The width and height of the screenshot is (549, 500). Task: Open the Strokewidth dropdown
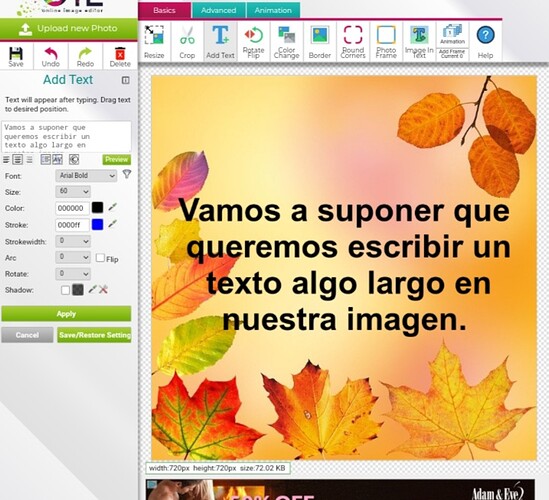(x=73, y=241)
